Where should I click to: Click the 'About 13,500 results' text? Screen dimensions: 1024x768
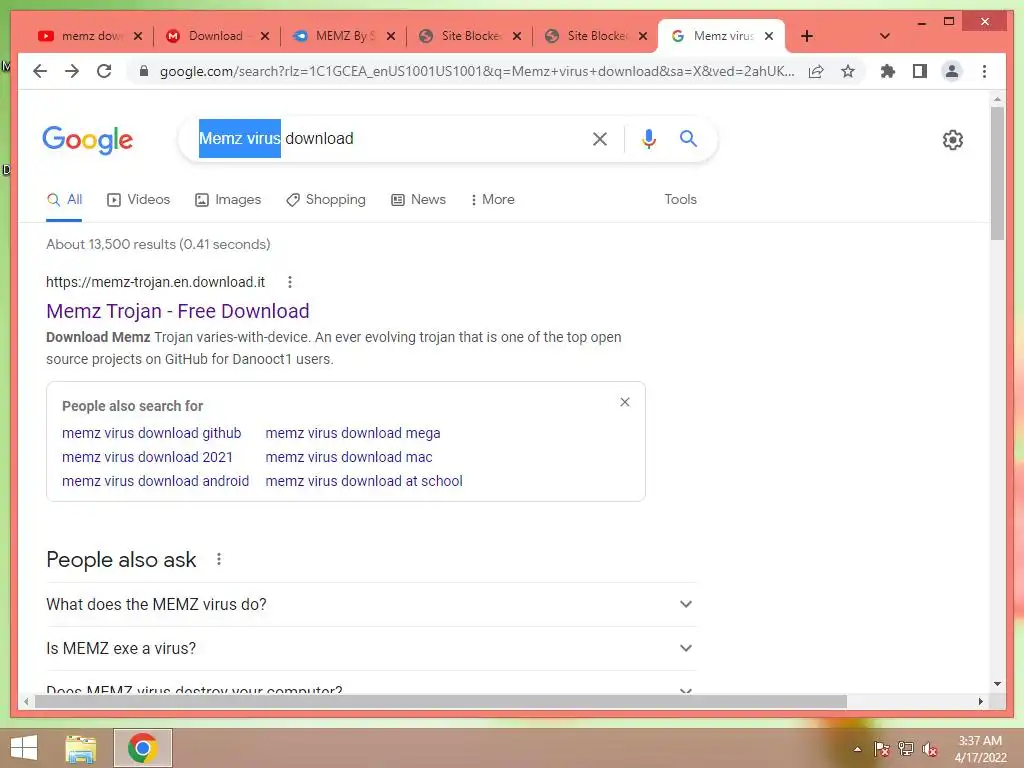coord(158,244)
